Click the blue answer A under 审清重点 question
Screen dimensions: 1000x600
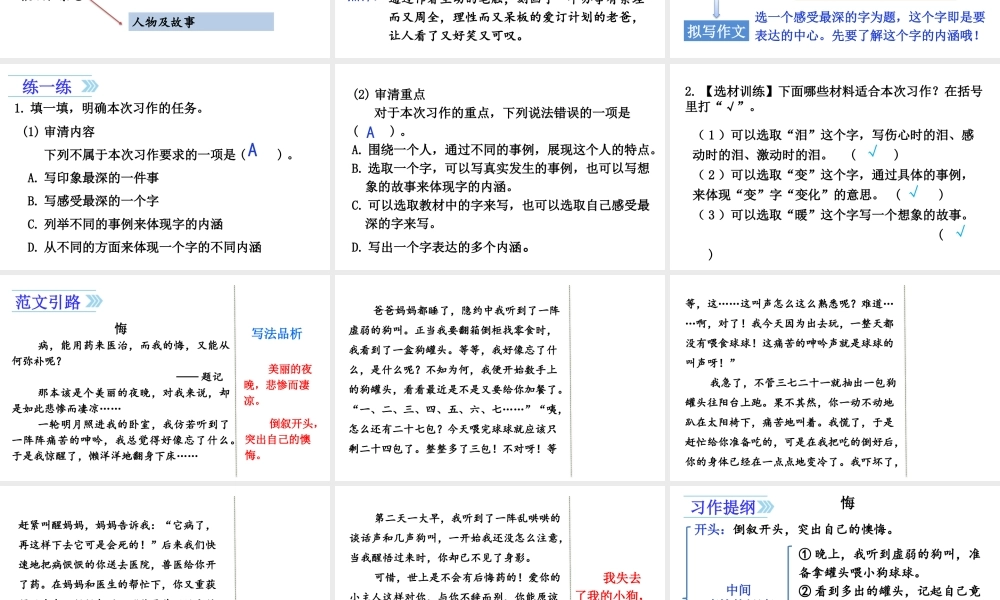(x=371, y=132)
